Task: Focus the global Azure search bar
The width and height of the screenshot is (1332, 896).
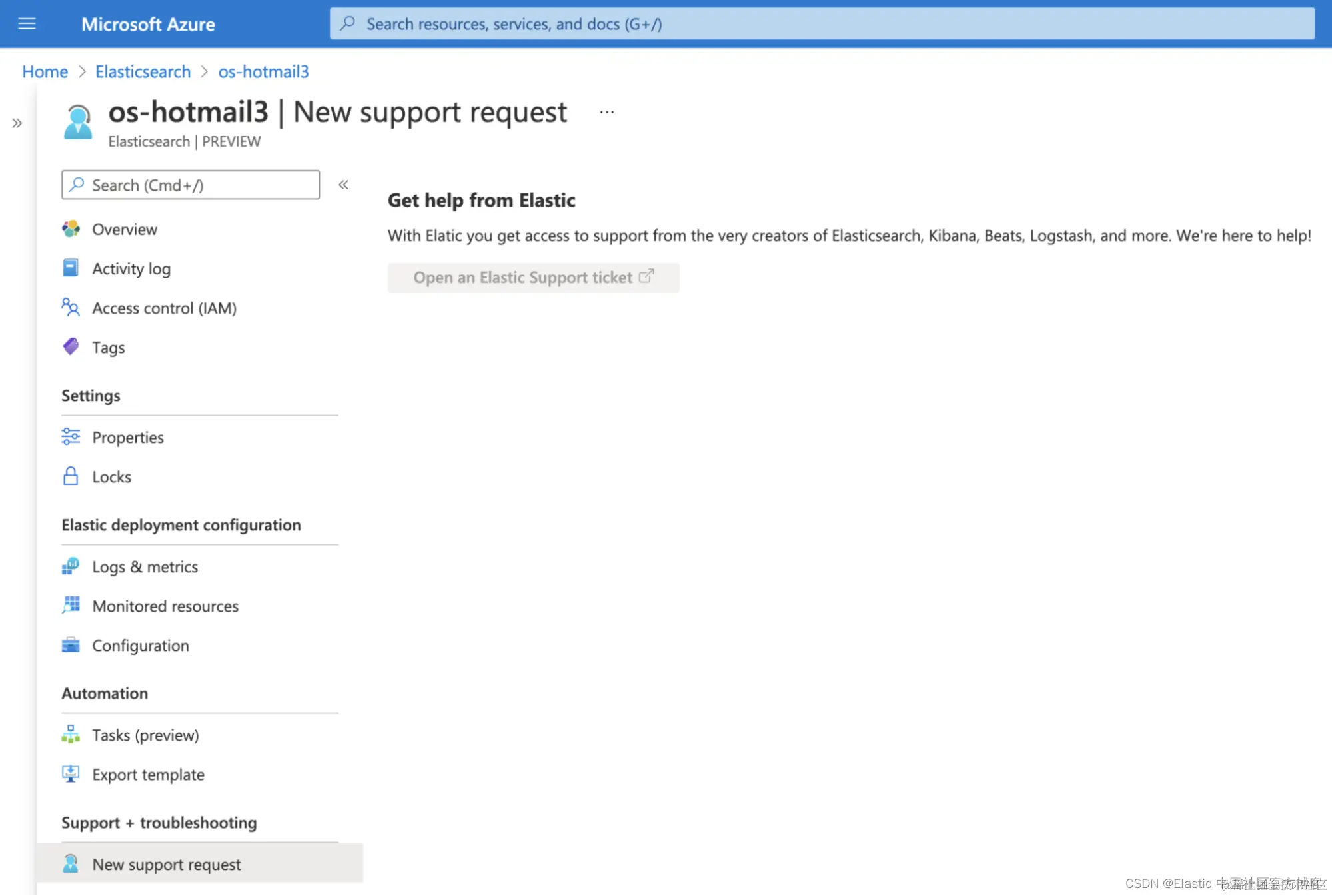Action: [822, 24]
